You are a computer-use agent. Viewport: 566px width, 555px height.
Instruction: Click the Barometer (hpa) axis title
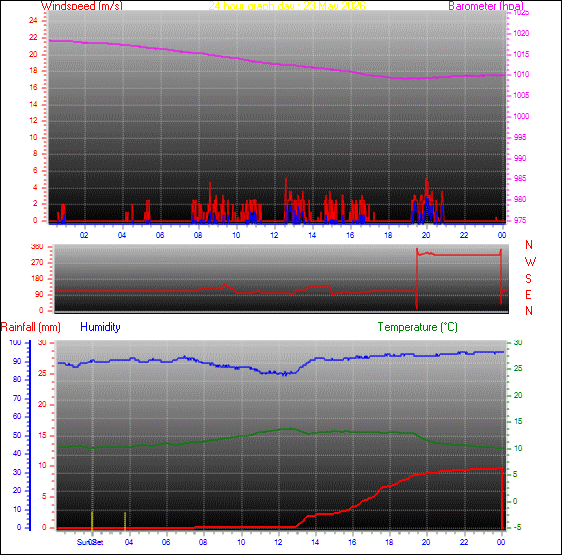[486, 6]
